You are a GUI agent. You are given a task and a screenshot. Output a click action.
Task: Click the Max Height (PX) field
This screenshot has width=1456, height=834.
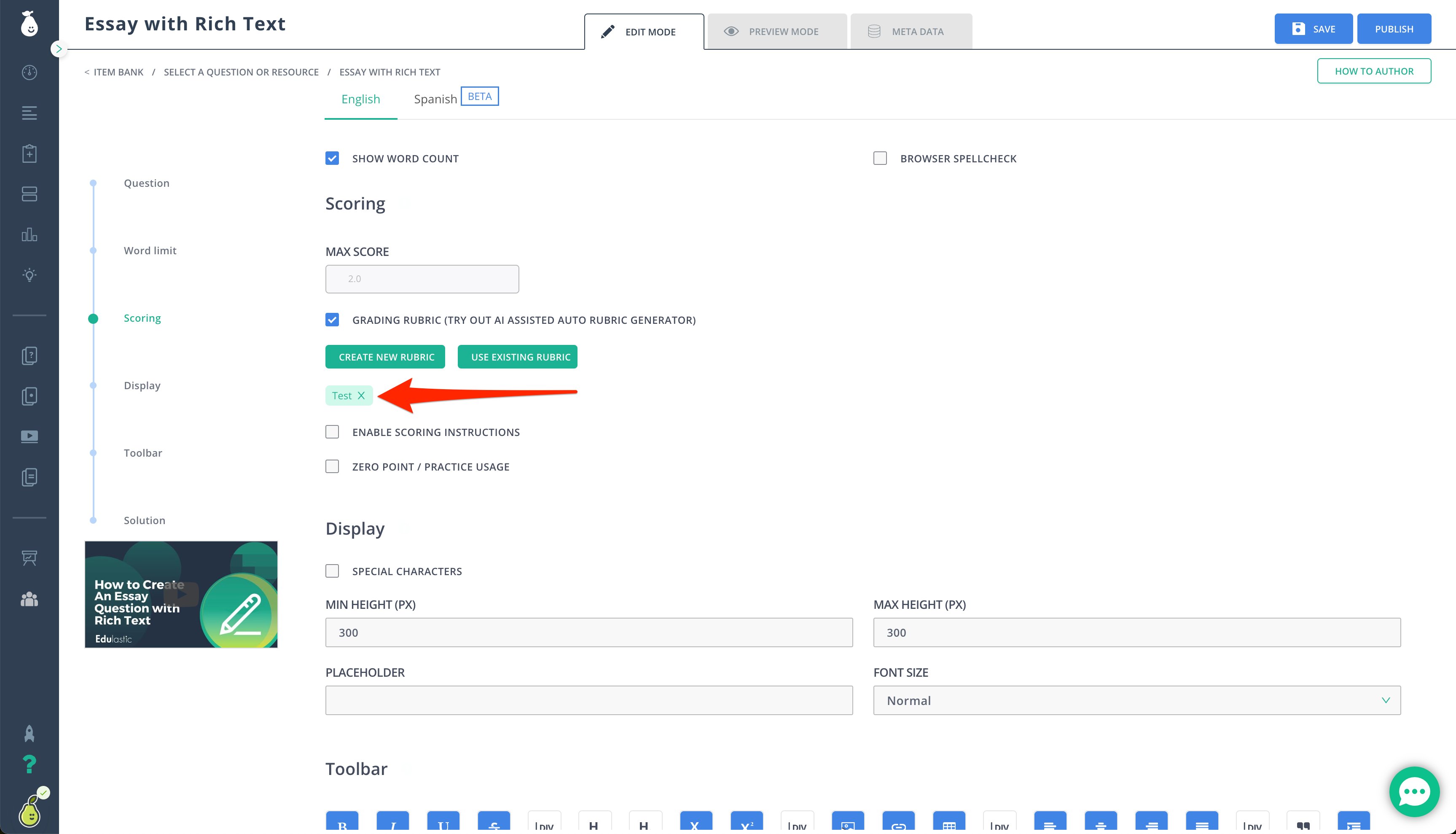click(1136, 632)
